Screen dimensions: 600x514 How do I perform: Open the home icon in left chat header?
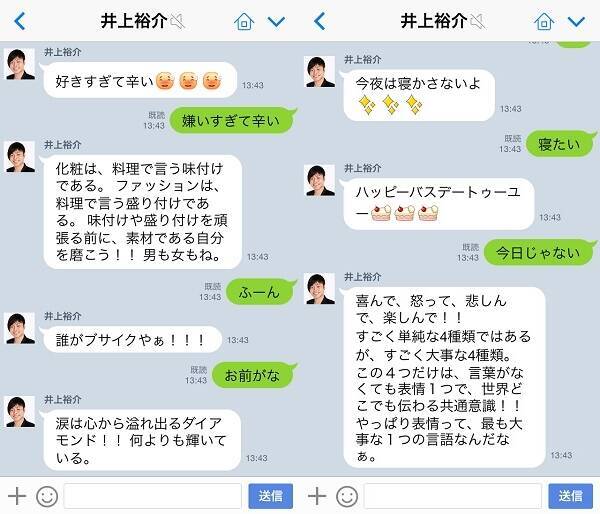coord(244,21)
